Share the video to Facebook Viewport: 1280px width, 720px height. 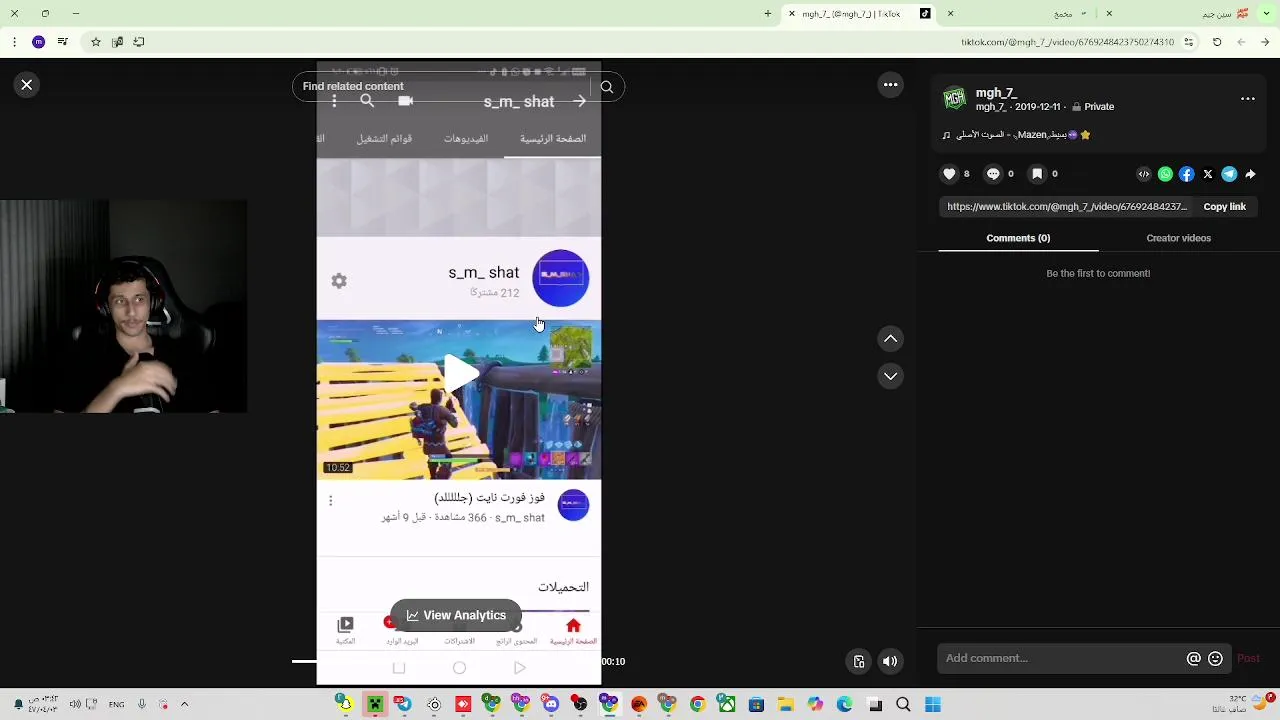tap(1187, 174)
